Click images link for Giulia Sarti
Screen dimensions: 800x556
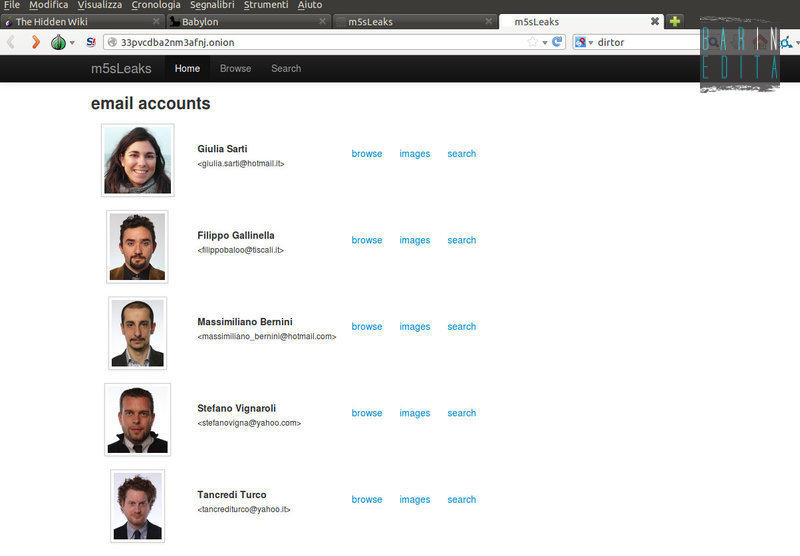point(414,154)
